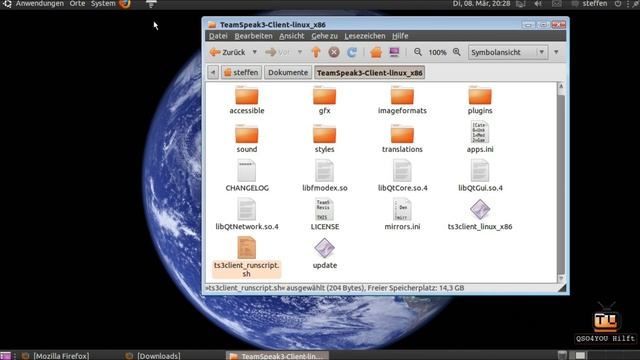Image resolution: width=640 pixels, height=360 pixels.
Task: Open the Ansicht menu
Action: tap(291, 36)
